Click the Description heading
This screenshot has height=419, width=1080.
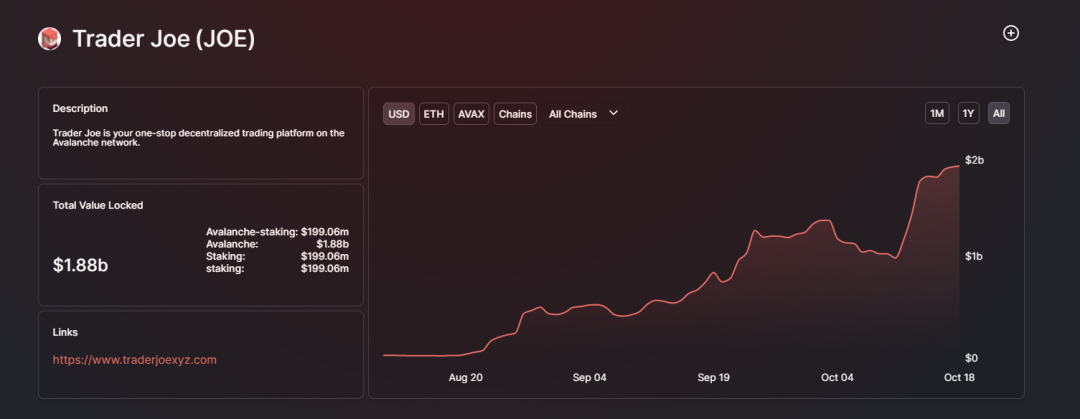(x=81, y=108)
